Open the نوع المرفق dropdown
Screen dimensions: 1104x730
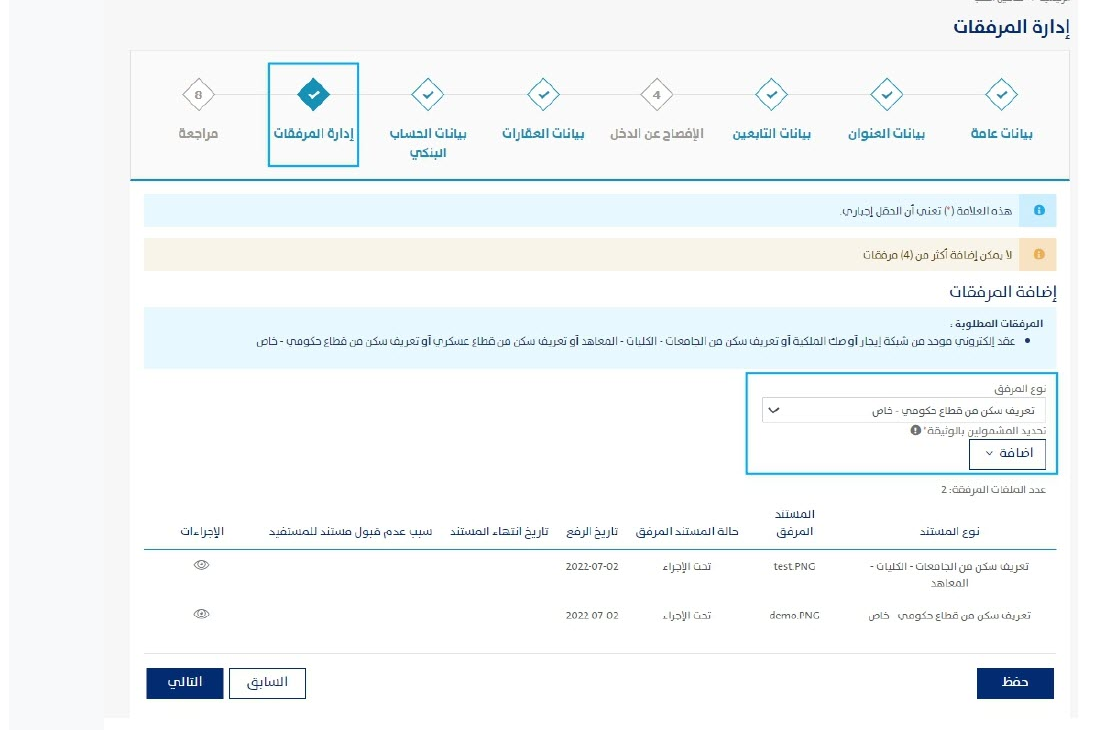pos(903,410)
